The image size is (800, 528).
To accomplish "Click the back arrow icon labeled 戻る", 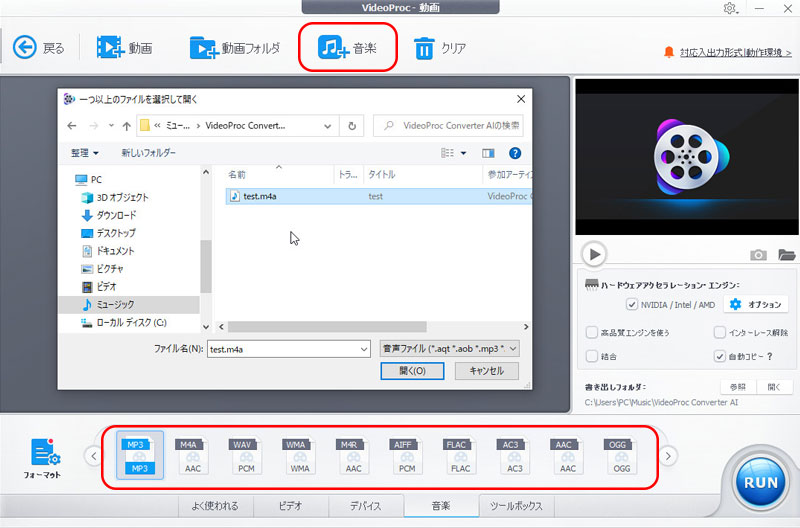I will (24, 47).
